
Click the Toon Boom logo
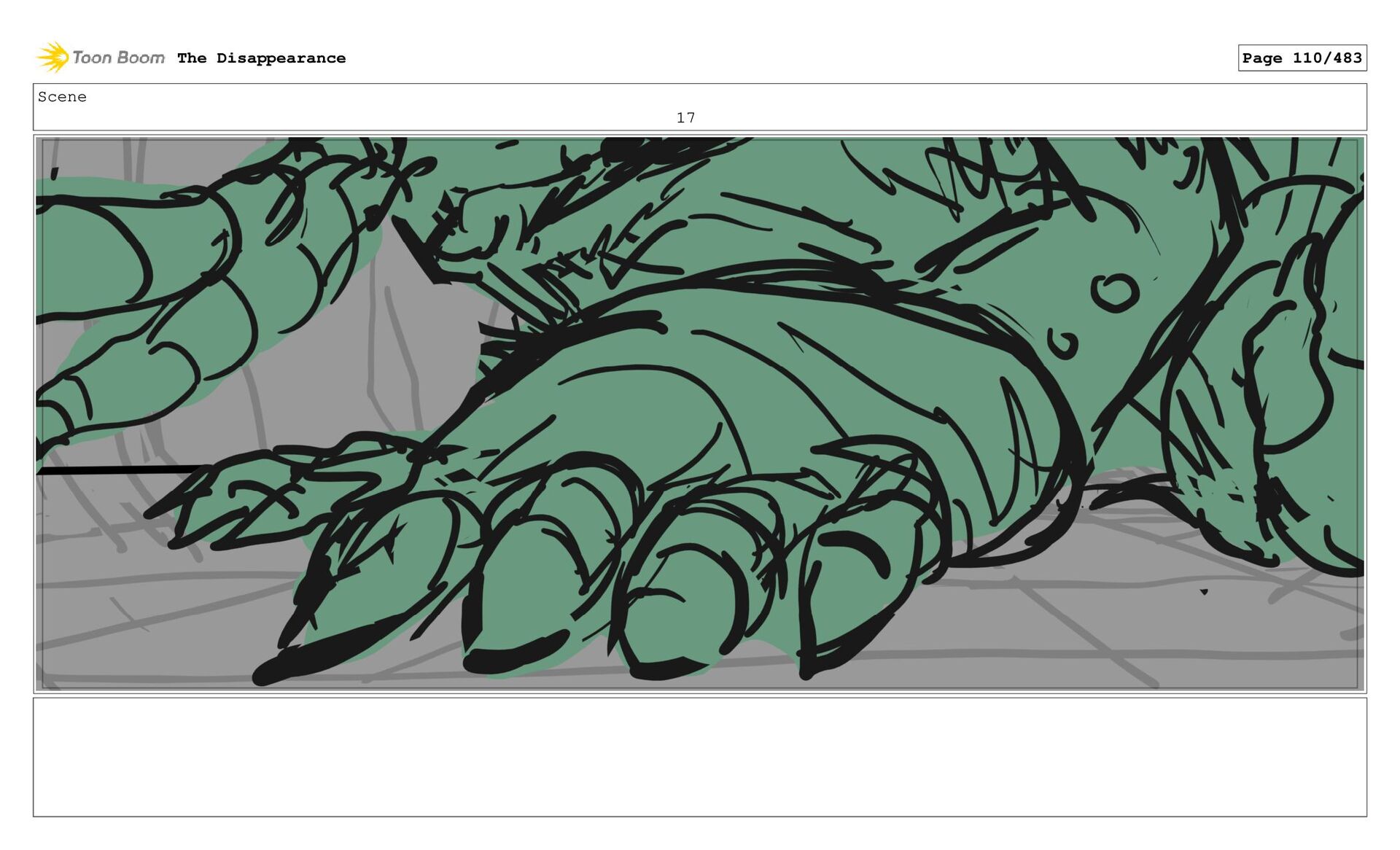101,58
